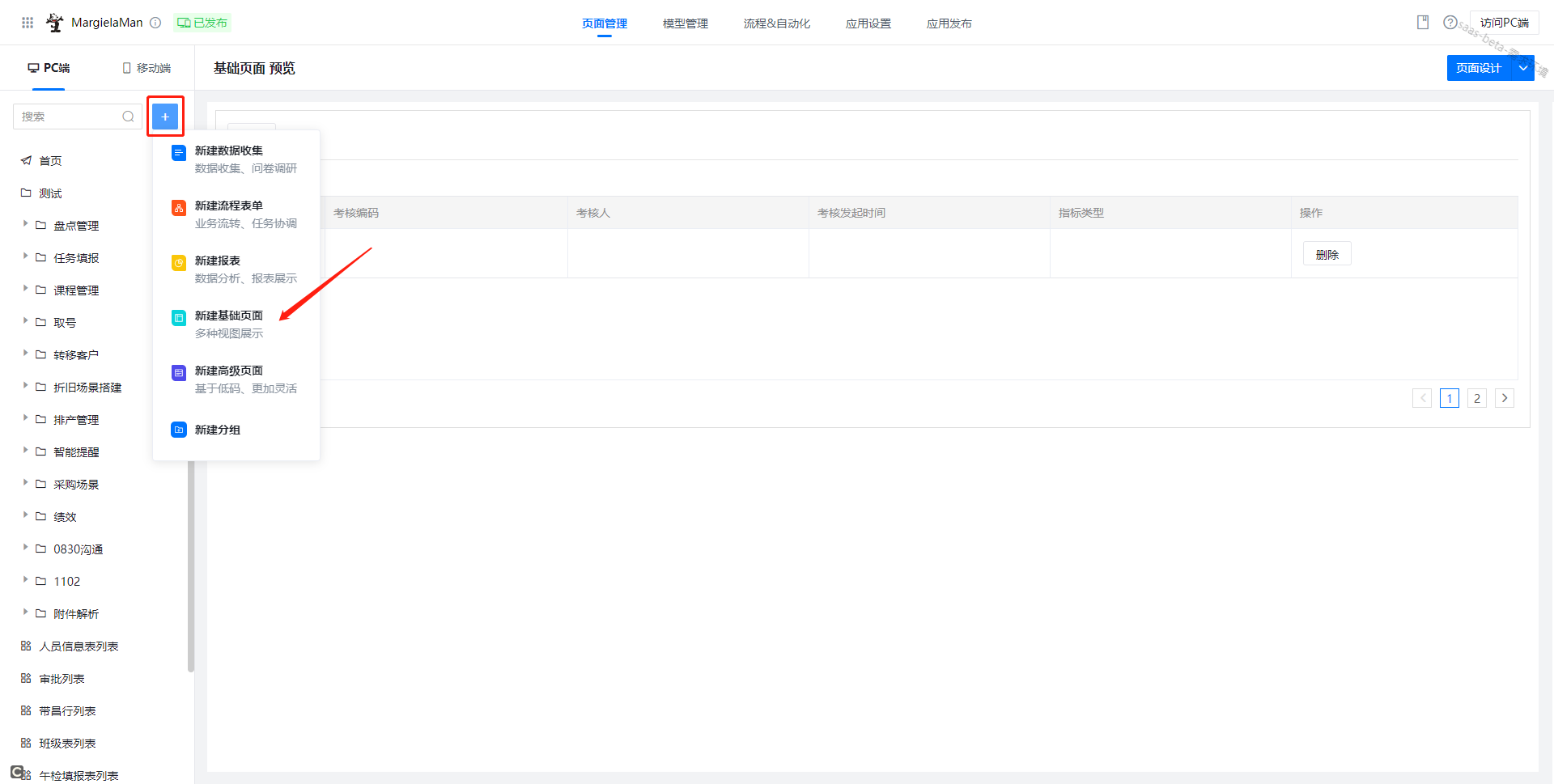This screenshot has width=1554, height=784.
Task: Expand the 任务填报 folder
Action: point(25,256)
